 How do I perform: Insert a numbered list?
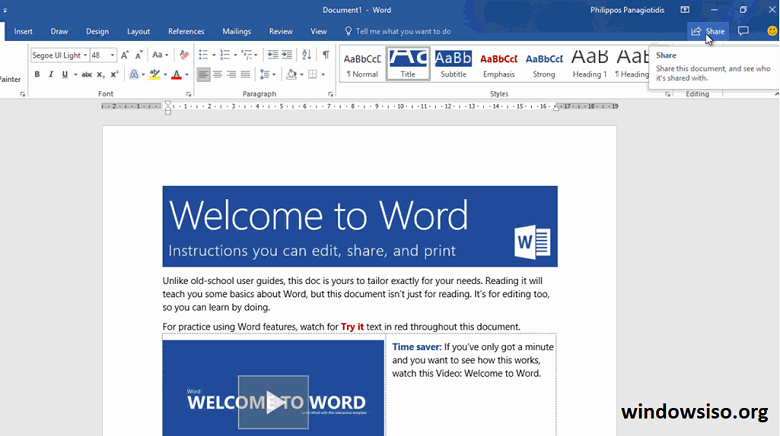[x=225, y=55]
